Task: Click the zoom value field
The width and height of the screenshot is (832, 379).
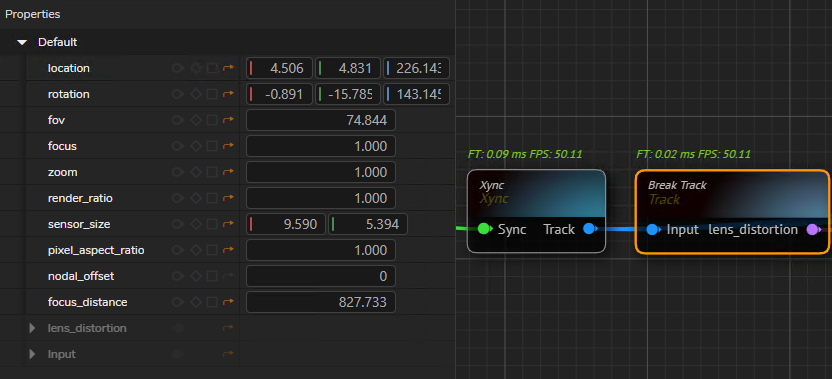Action: click(321, 172)
